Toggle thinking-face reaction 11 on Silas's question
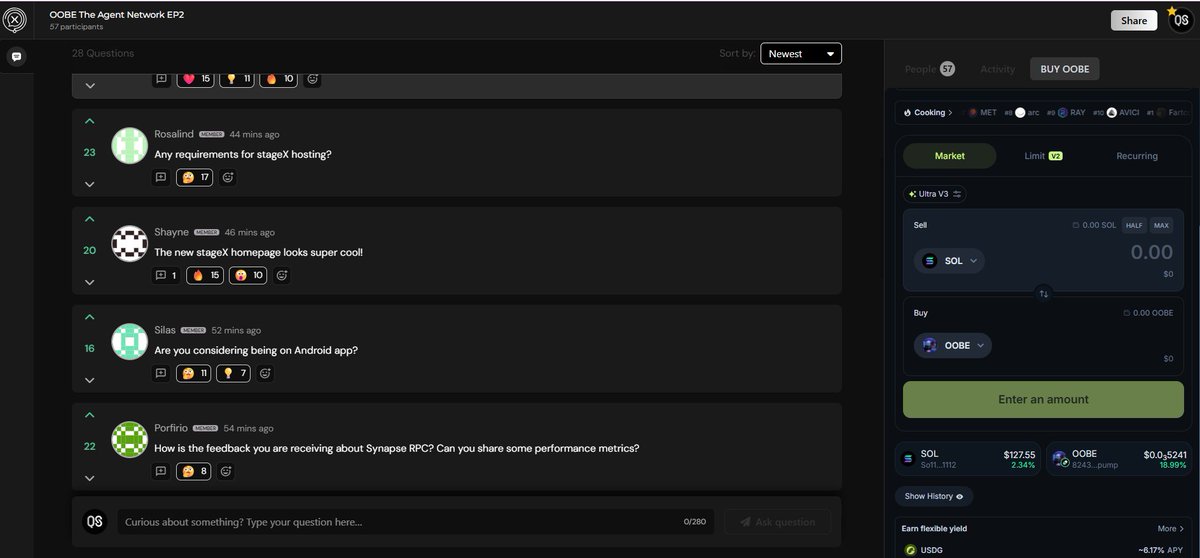Image resolution: width=1200 pixels, height=558 pixels. click(194, 373)
